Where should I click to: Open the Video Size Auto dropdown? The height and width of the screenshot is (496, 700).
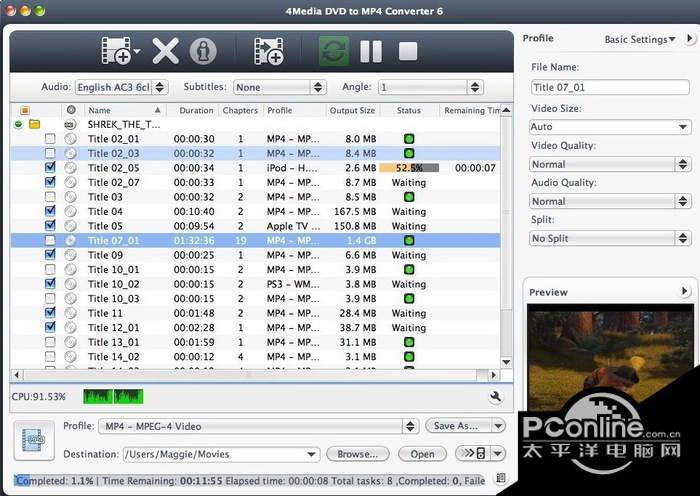[609, 127]
